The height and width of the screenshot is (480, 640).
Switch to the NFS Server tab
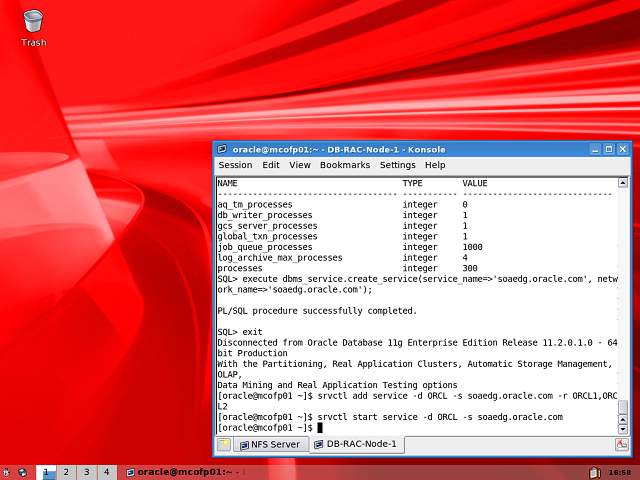tap(270, 444)
